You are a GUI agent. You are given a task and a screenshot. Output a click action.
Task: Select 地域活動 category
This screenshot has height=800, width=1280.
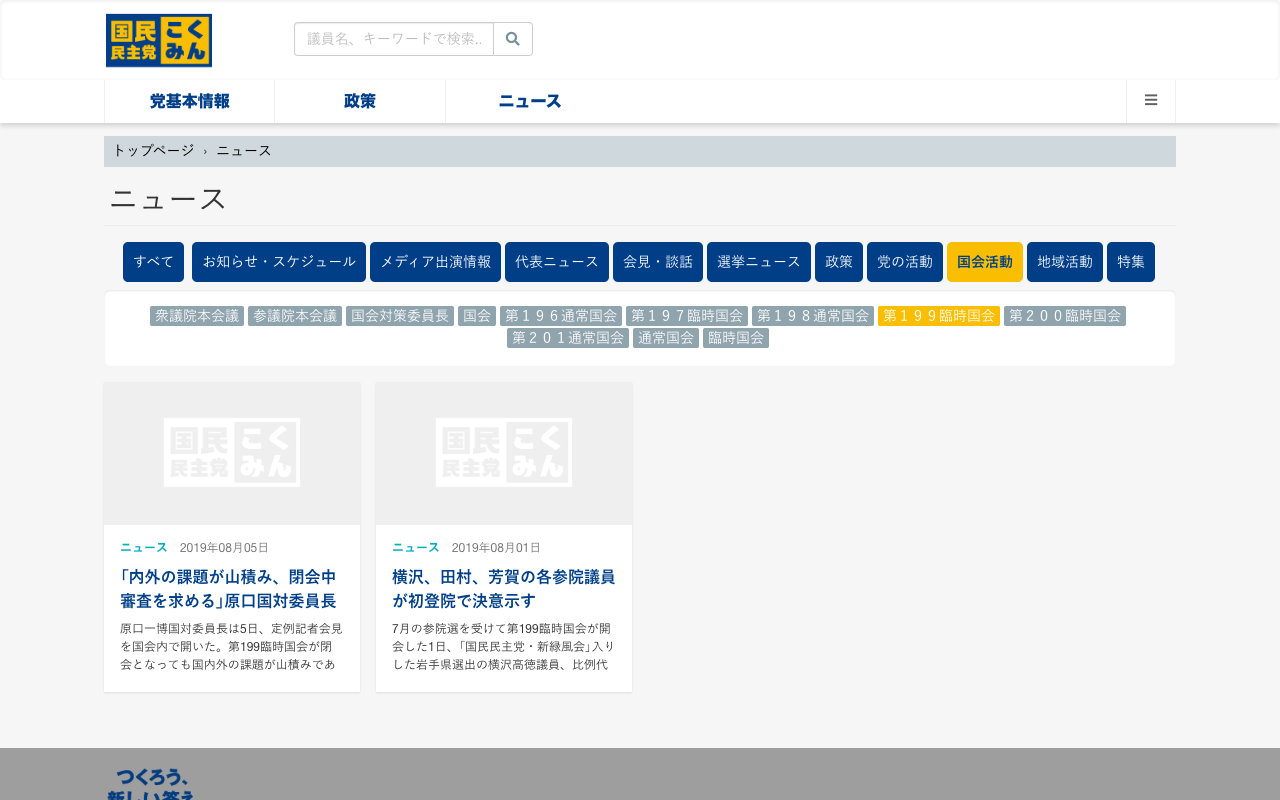pyautogui.click(x=1065, y=262)
